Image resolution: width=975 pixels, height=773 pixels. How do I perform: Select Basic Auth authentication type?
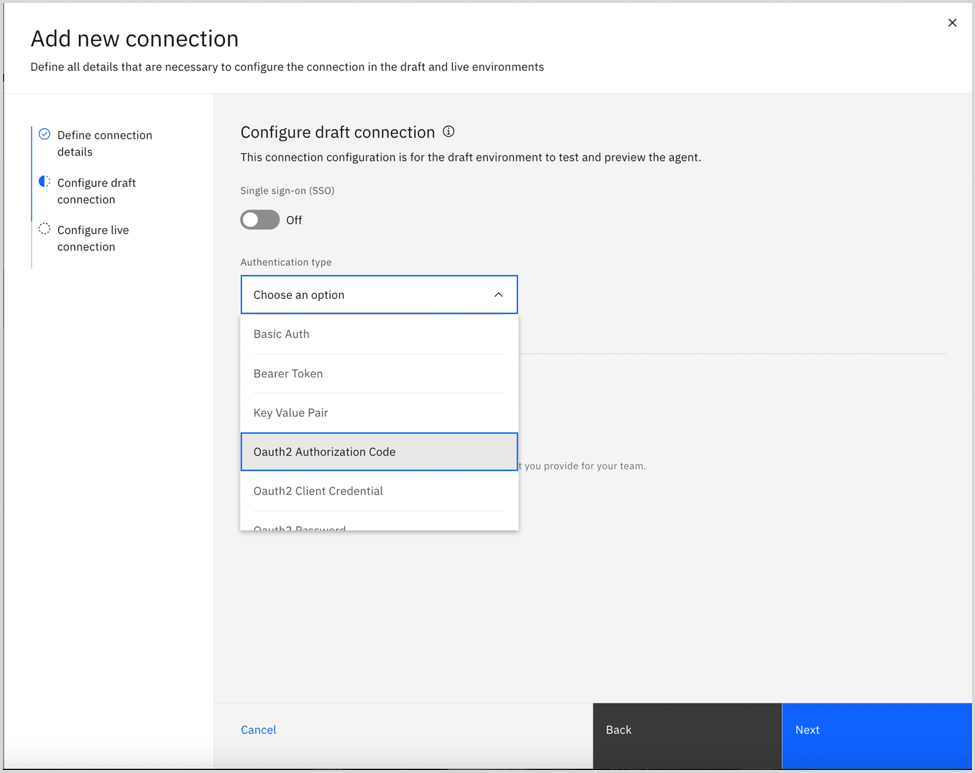coord(378,333)
